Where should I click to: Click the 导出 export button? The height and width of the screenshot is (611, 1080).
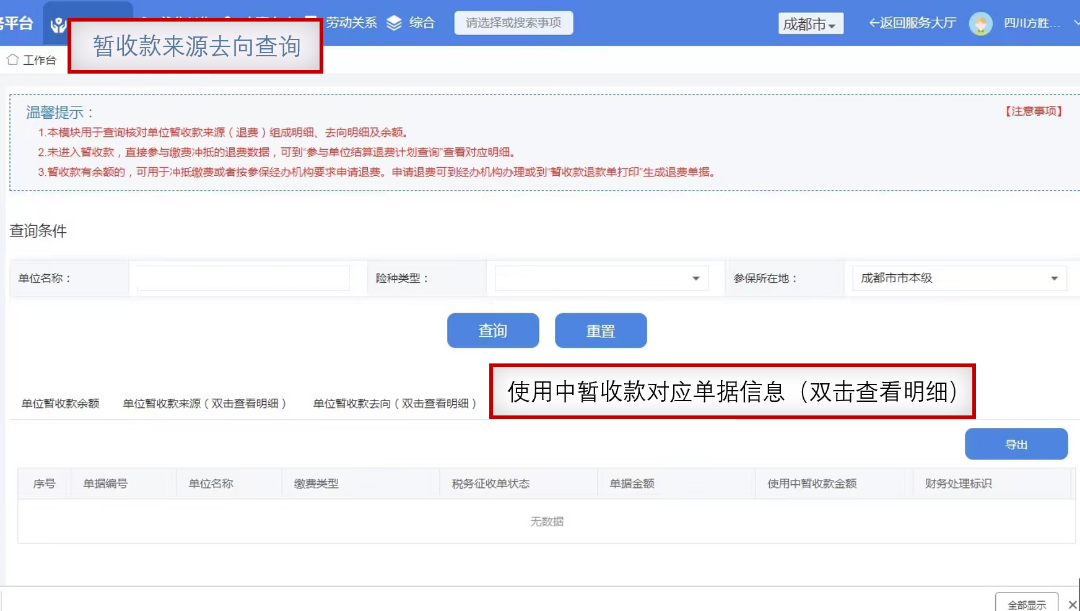[1017, 444]
